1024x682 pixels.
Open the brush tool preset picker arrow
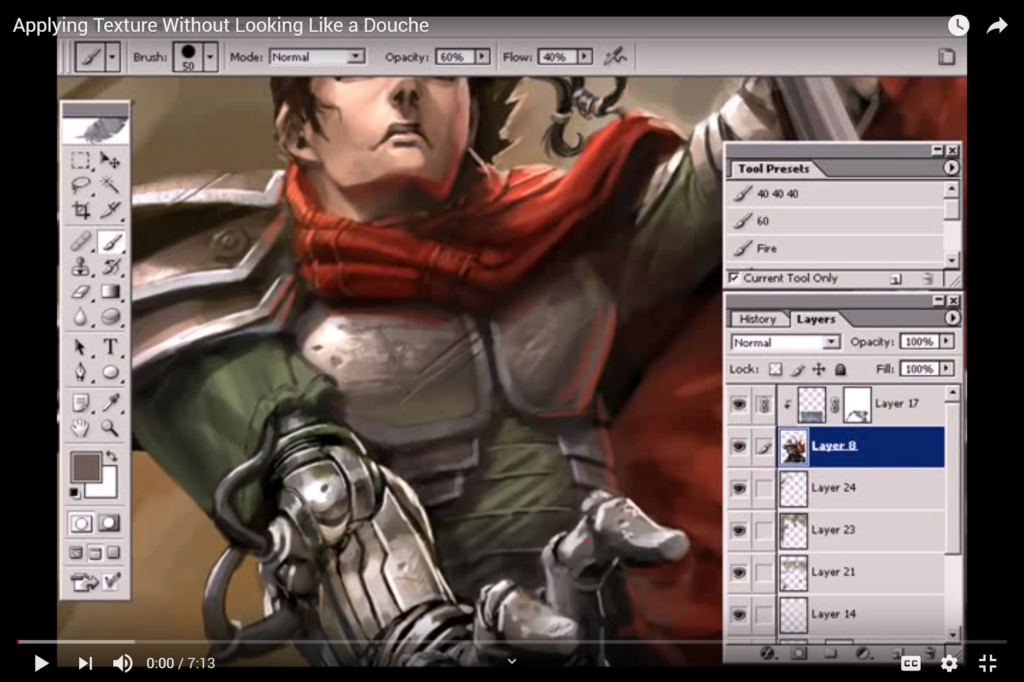pyautogui.click(x=112, y=57)
